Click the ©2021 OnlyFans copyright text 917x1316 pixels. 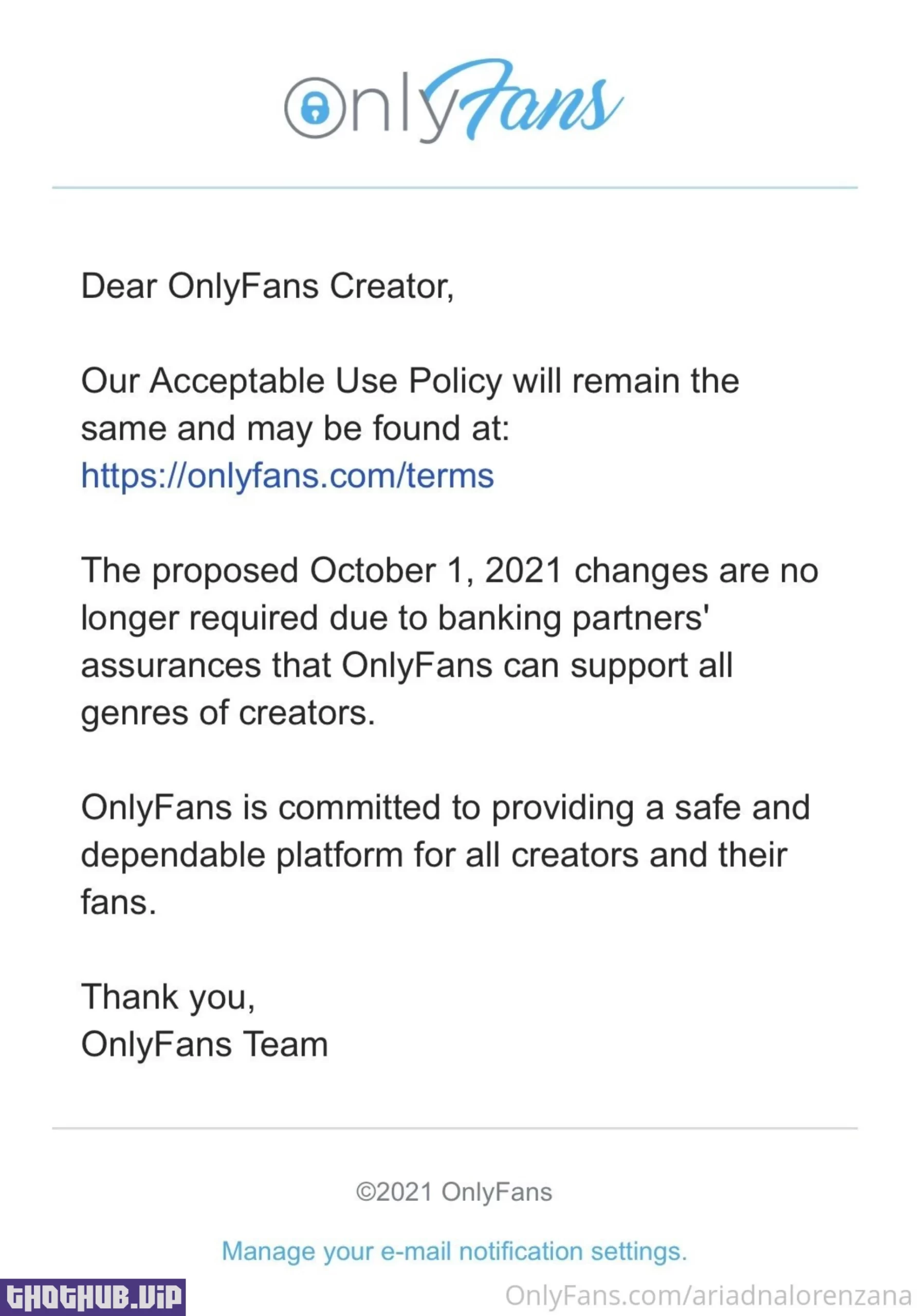click(x=454, y=1192)
